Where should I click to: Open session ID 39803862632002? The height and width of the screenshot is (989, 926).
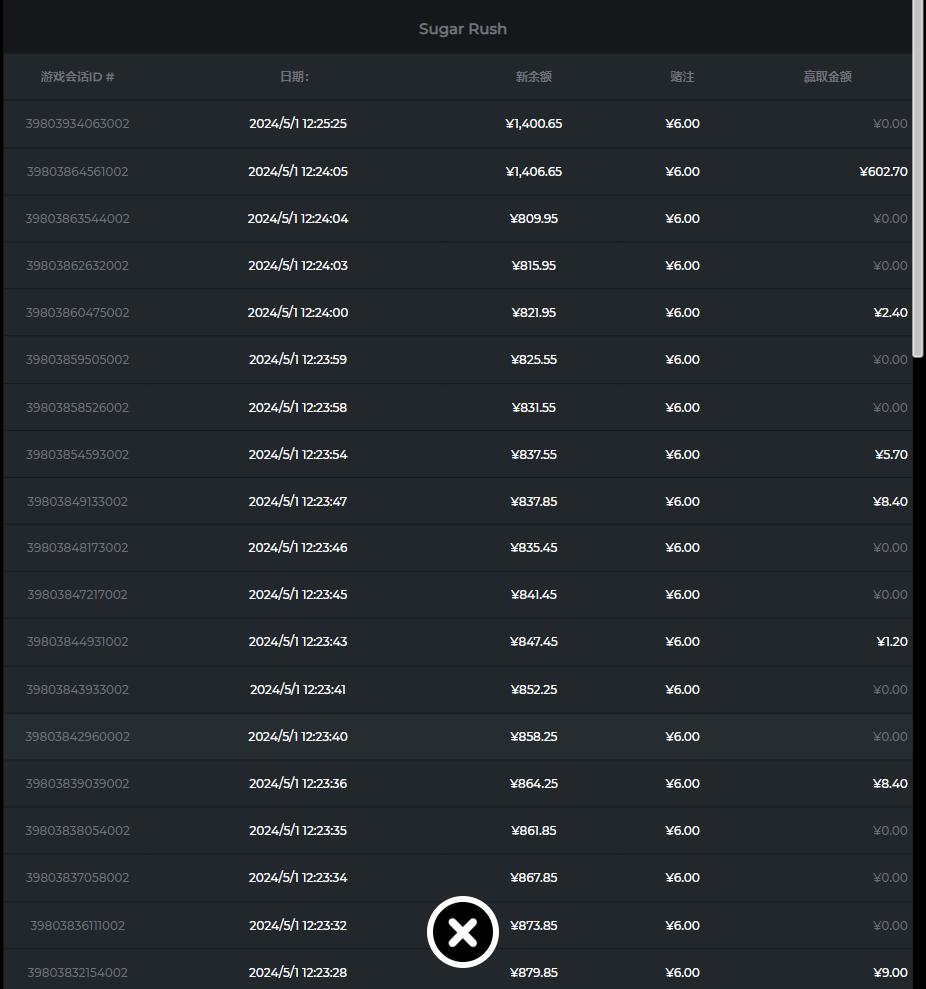coord(78,266)
